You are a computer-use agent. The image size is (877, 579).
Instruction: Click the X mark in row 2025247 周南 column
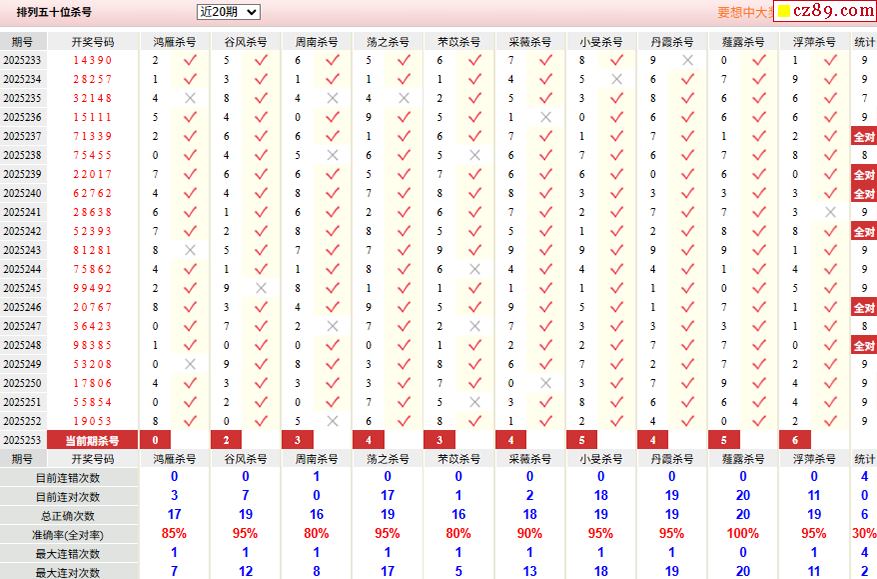[x=332, y=326]
